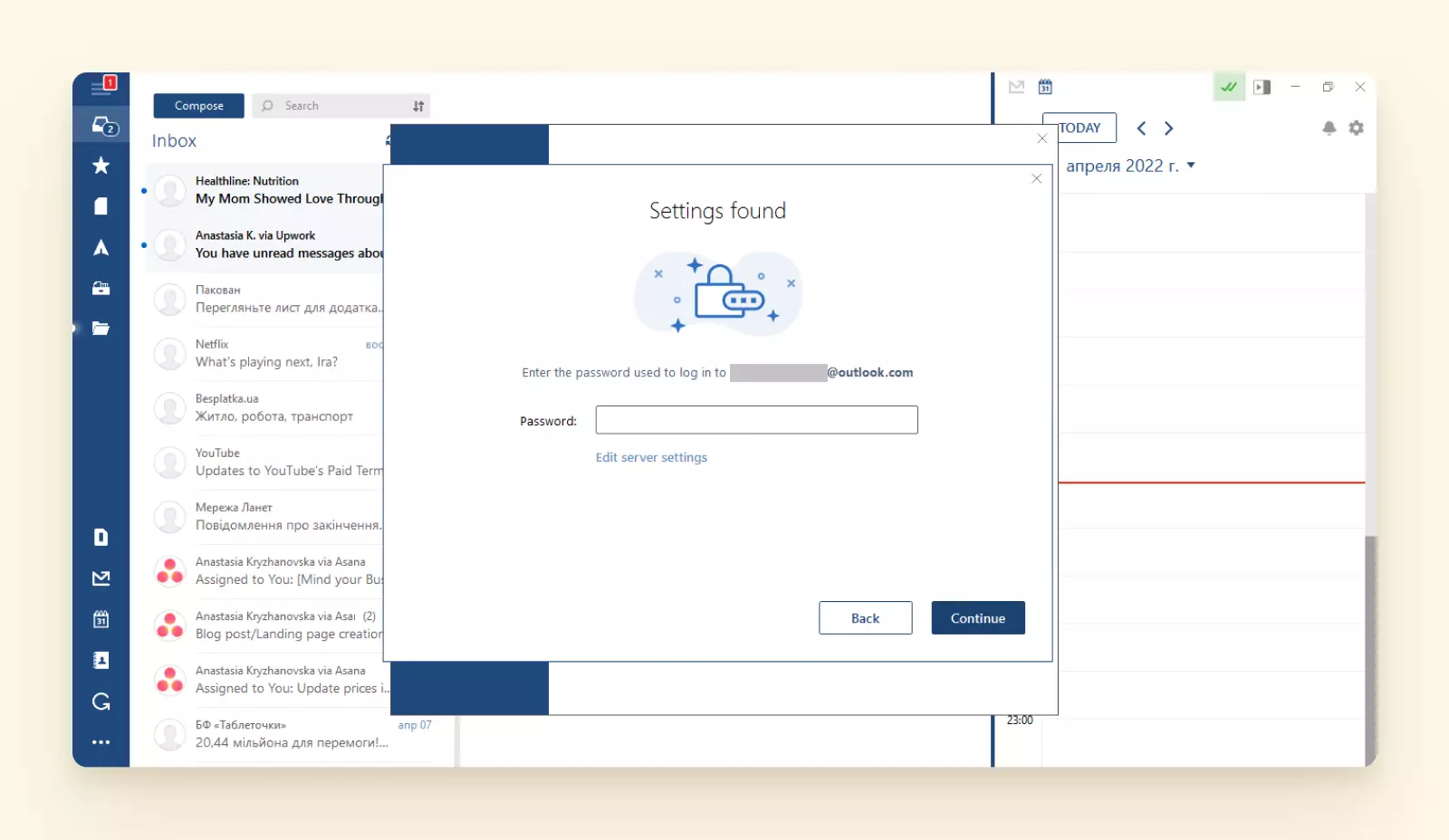This screenshot has height=840, width=1449.
Task: Switch to the mail tab in right pane
Action: tap(1016, 87)
